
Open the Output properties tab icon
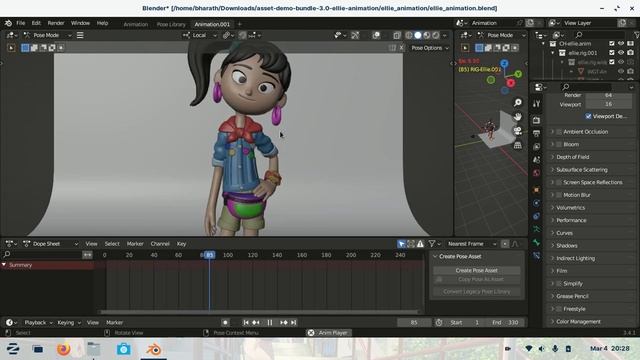coord(536,133)
